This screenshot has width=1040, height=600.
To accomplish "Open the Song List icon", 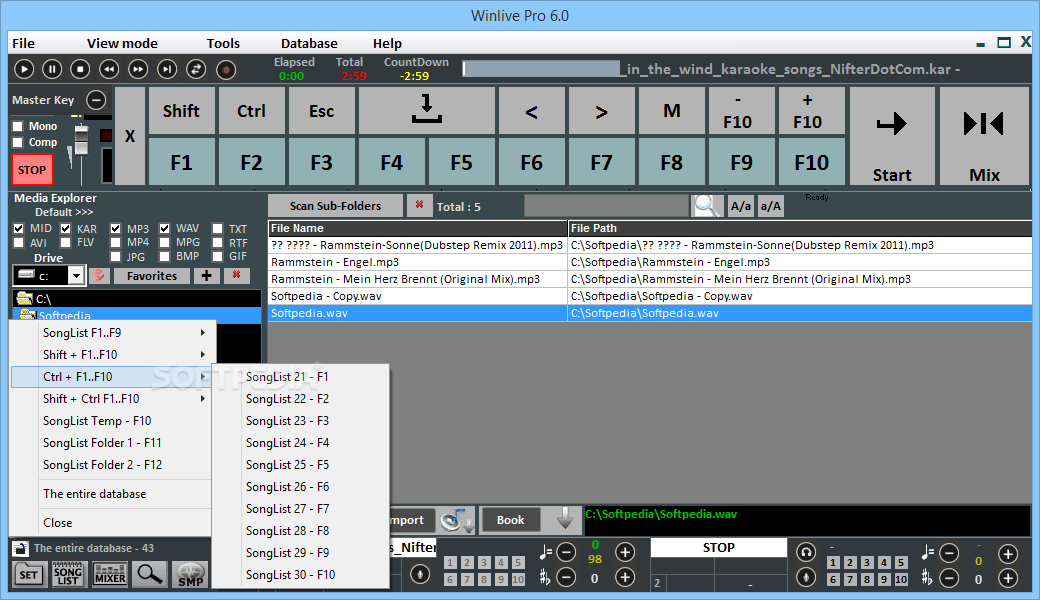I will pyautogui.click(x=68, y=574).
